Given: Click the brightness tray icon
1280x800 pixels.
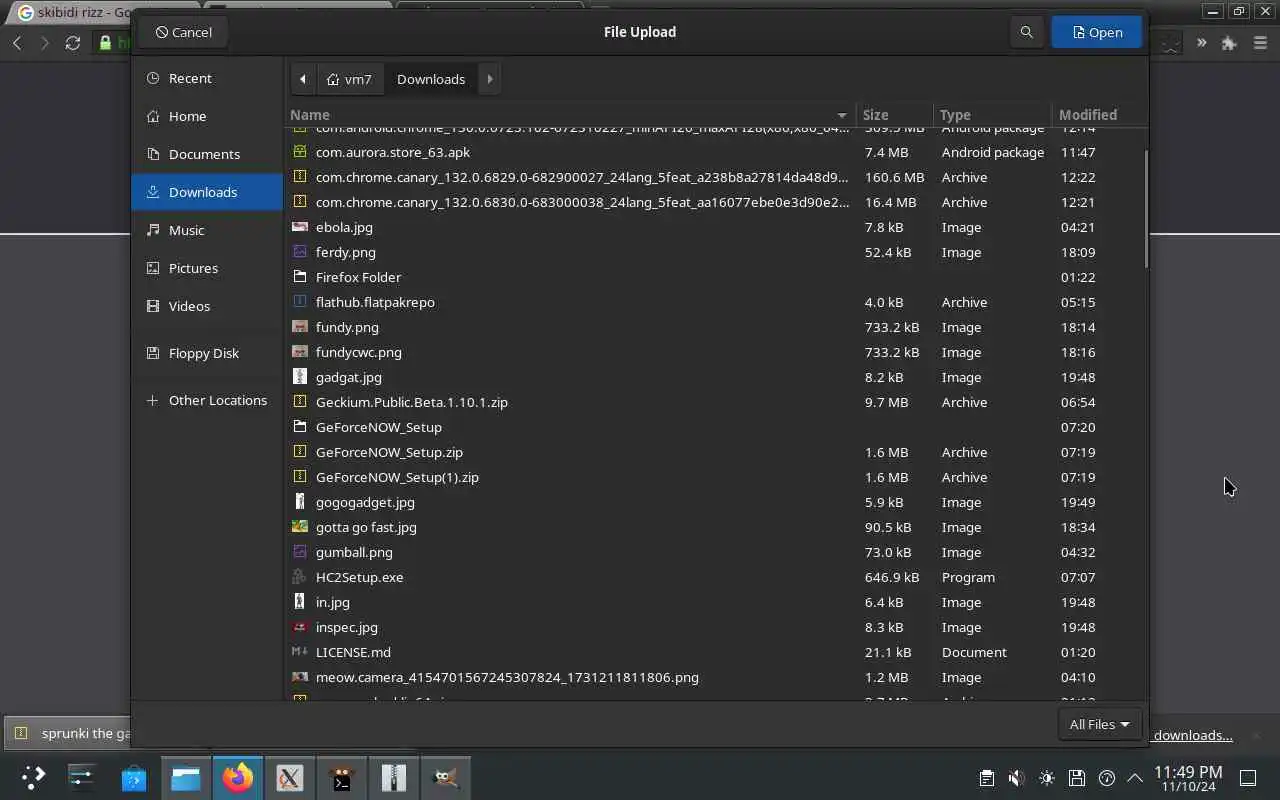Looking at the screenshot, I should (1046, 778).
